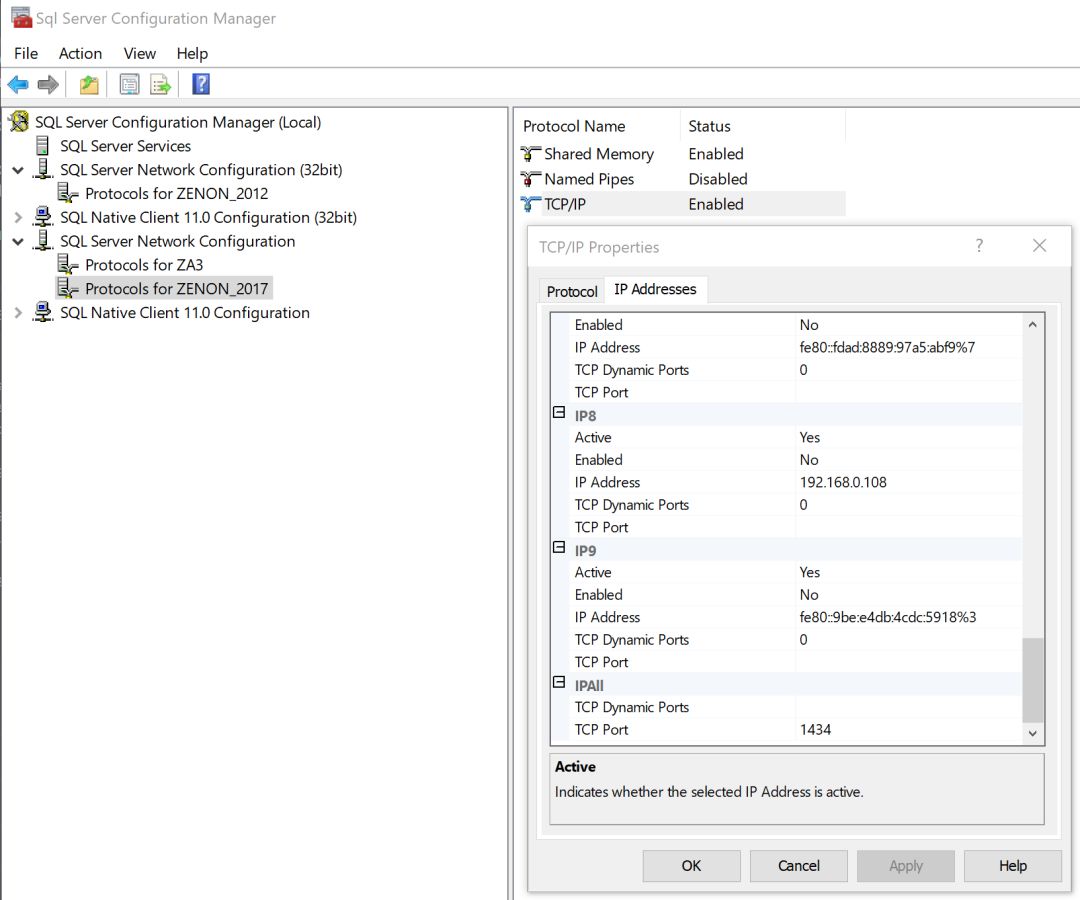Select Protocols for ZA3 tree item
Image resolution: width=1080 pixels, height=900 pixels.
[x=144, y=265]
